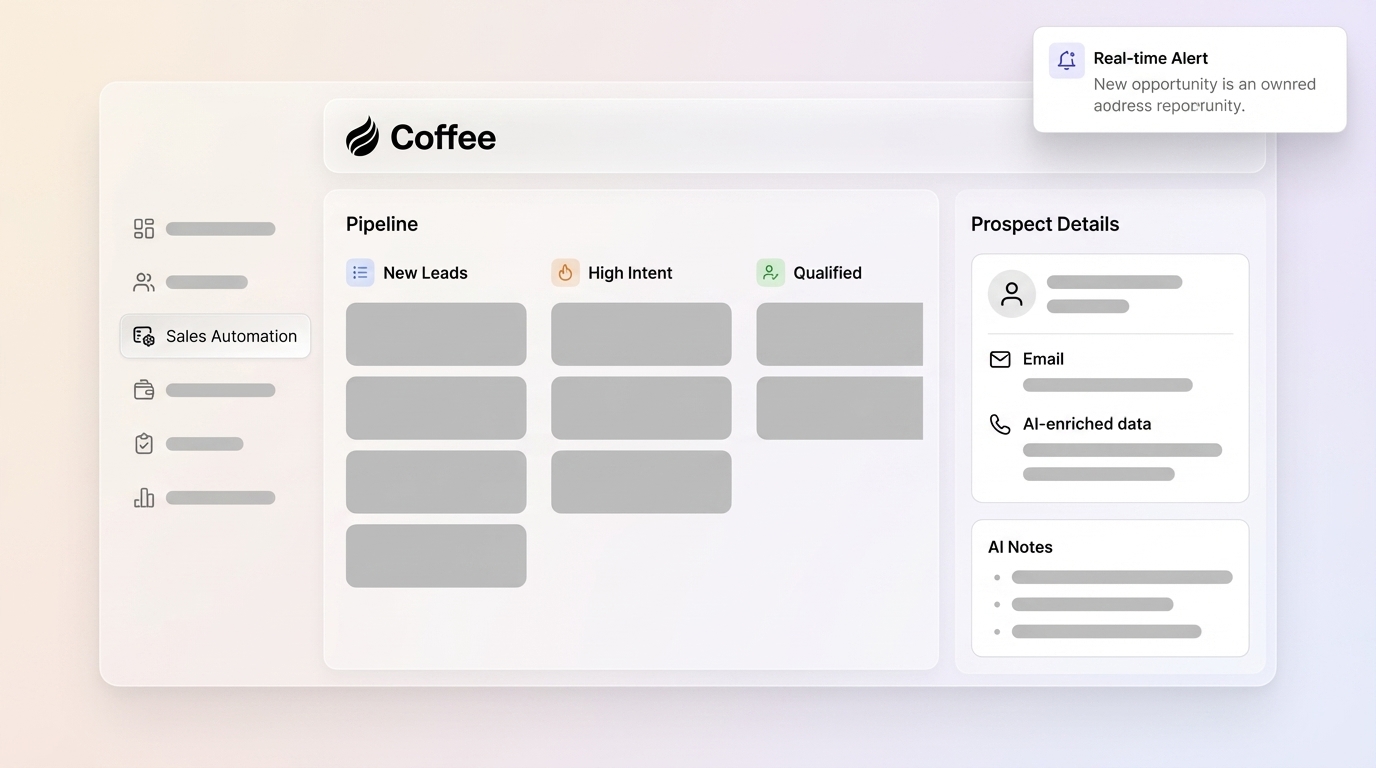Screen dimensions: 1376x768
Task: Click the Qualified user-check icon
Action: [x=770, y=273]
